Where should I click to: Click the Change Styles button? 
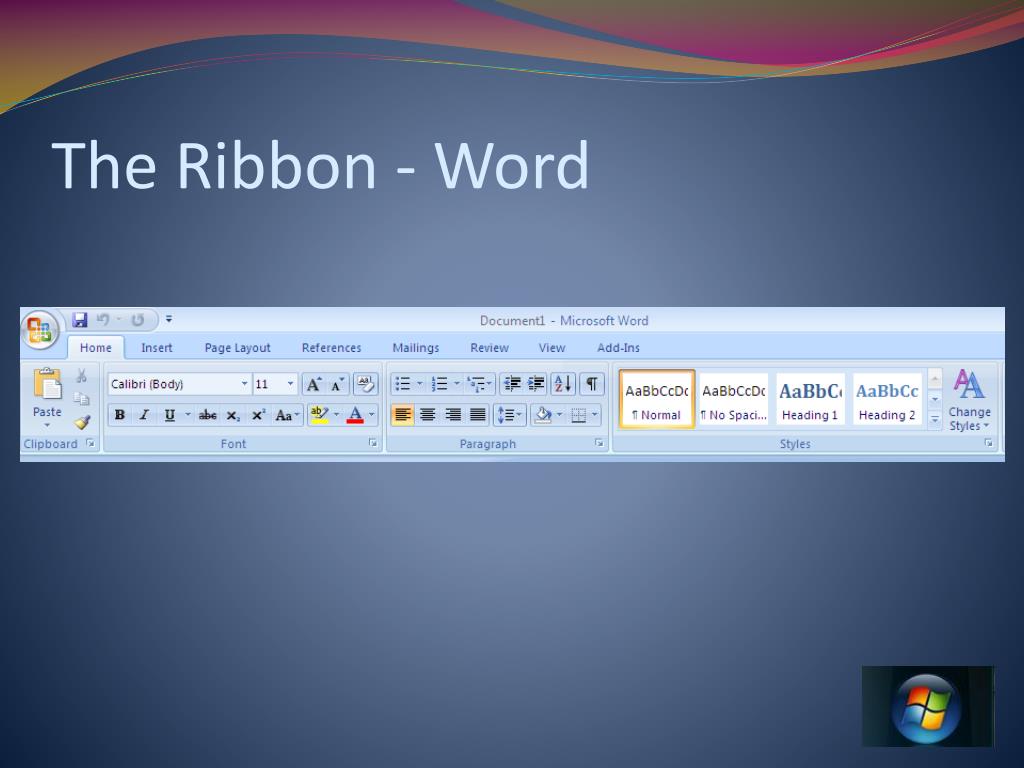click(970, 400)
